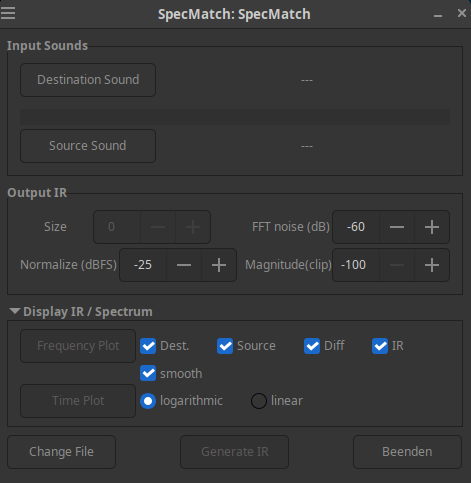Screen dimensions: 471x483
Task: Click into the FFT noise value field
Action: 356,227
